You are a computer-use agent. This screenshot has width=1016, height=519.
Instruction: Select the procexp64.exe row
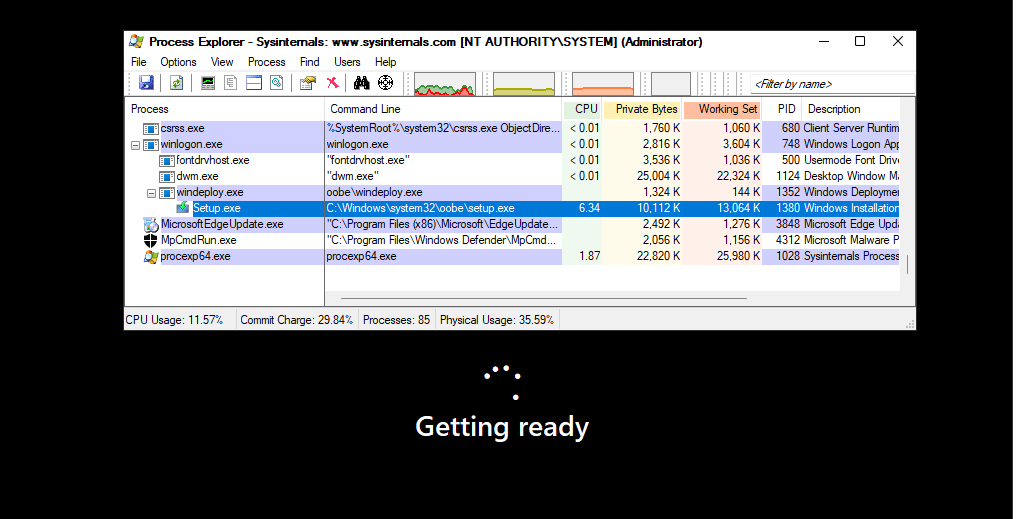512,256
